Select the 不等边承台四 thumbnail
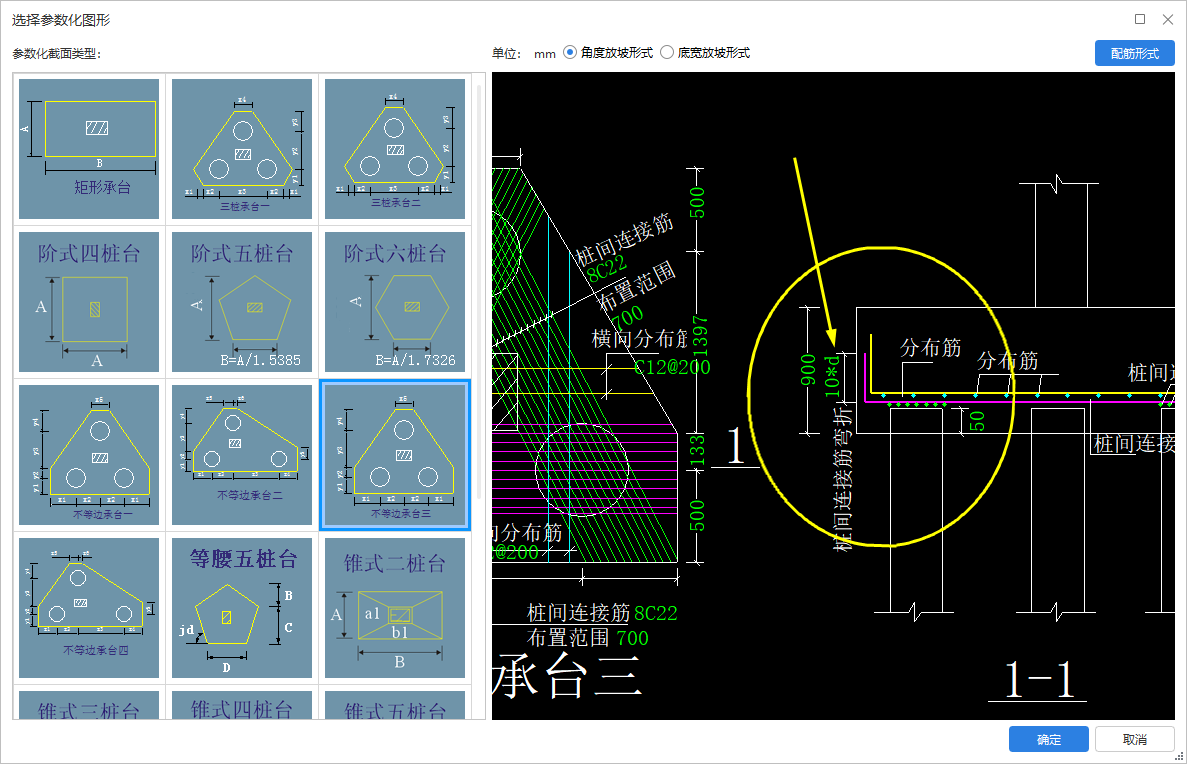 pos(89,607)
